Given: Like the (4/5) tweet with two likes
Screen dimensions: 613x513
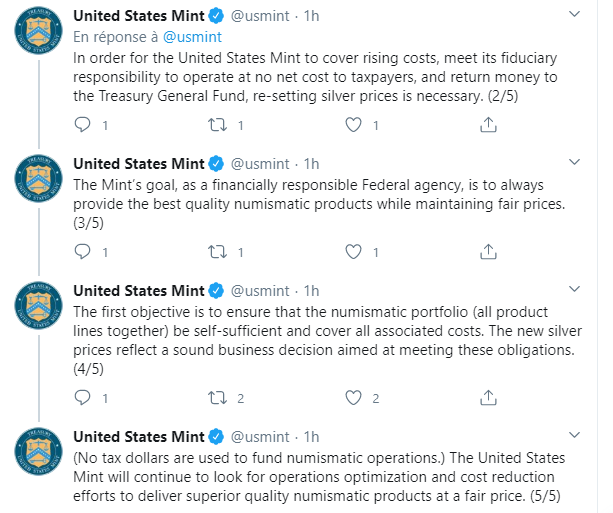Looking at the screenshot, I should click(353, 398).
